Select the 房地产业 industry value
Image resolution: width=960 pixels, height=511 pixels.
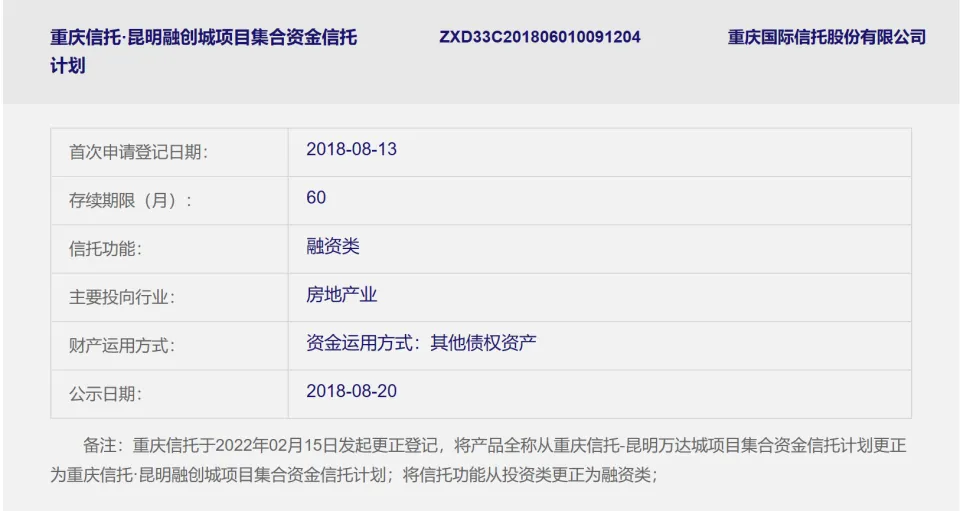click(341, 294)
